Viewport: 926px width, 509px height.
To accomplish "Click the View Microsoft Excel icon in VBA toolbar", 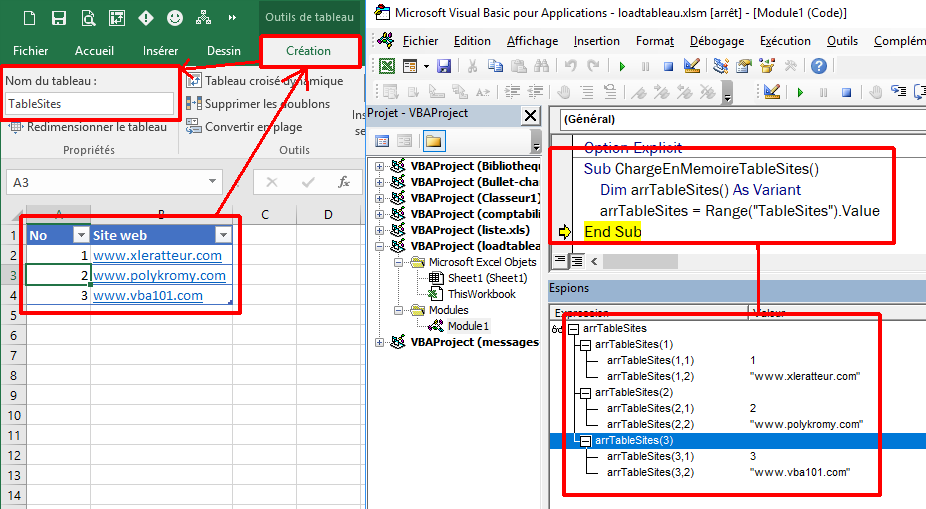I will coord(387,66).
